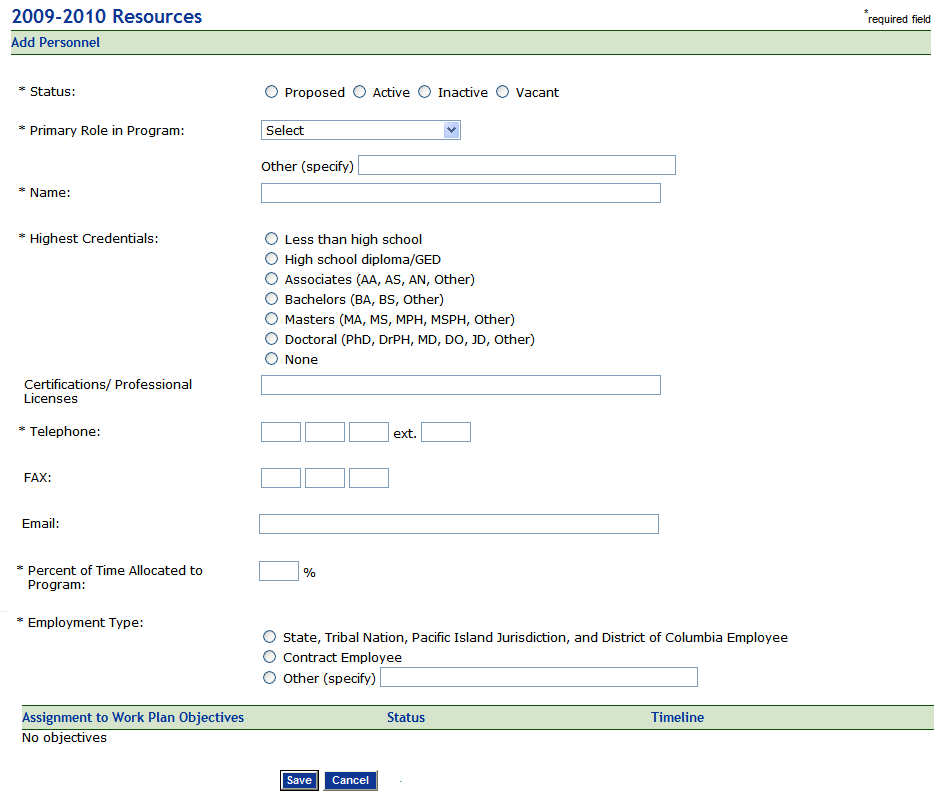Select Other (specify) employment type radio
The image size is (944, 812).
pyautogui.click(x=270, y=677)
